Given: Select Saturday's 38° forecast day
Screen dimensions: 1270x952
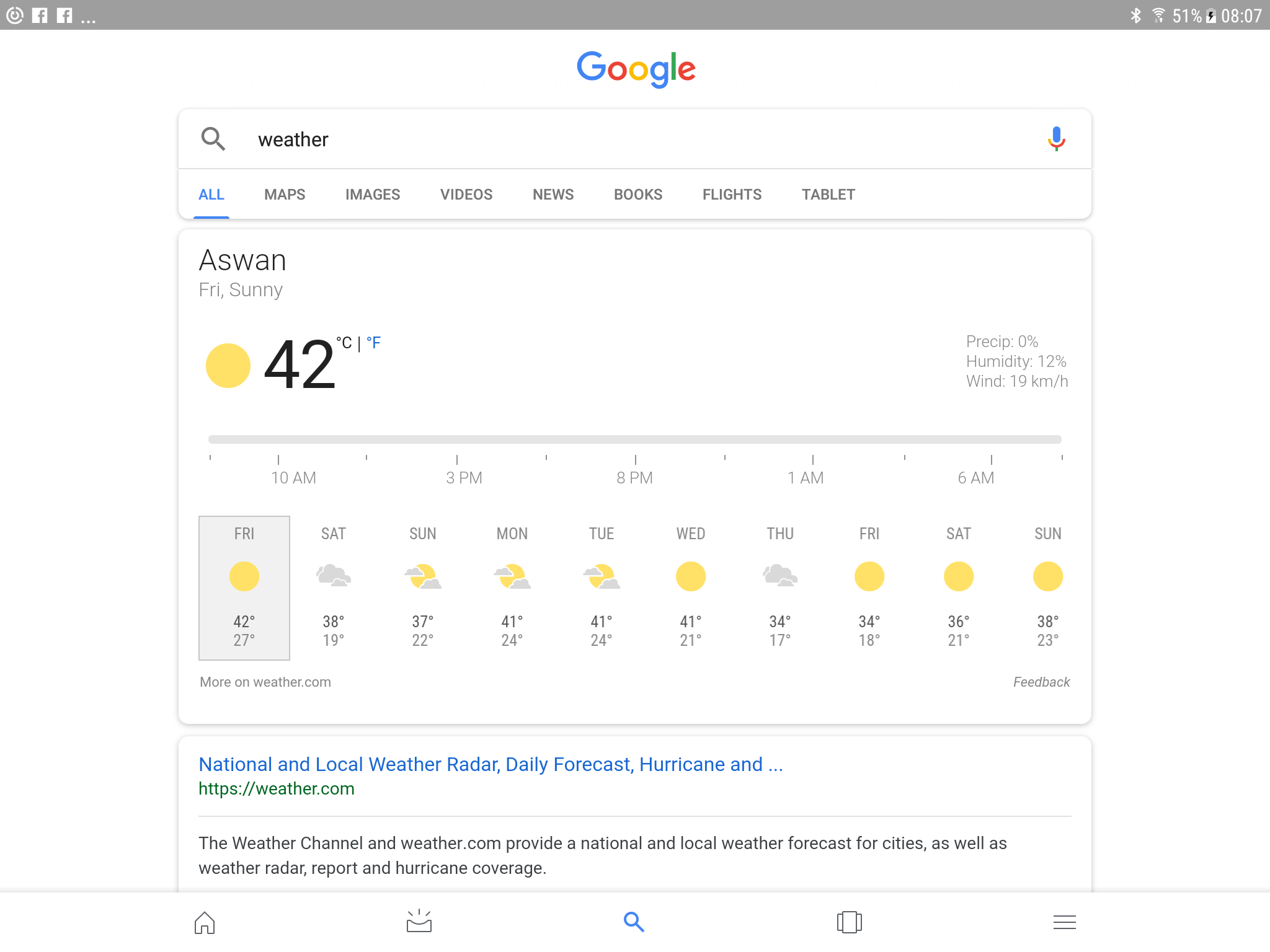Looking at the screenshot, I should click(x=334, y=588).
